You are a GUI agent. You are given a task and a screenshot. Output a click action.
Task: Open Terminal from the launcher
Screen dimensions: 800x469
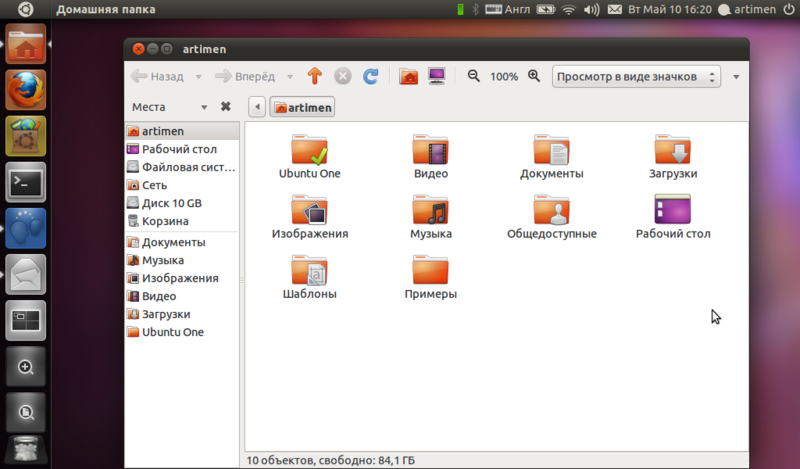(26, 182)
